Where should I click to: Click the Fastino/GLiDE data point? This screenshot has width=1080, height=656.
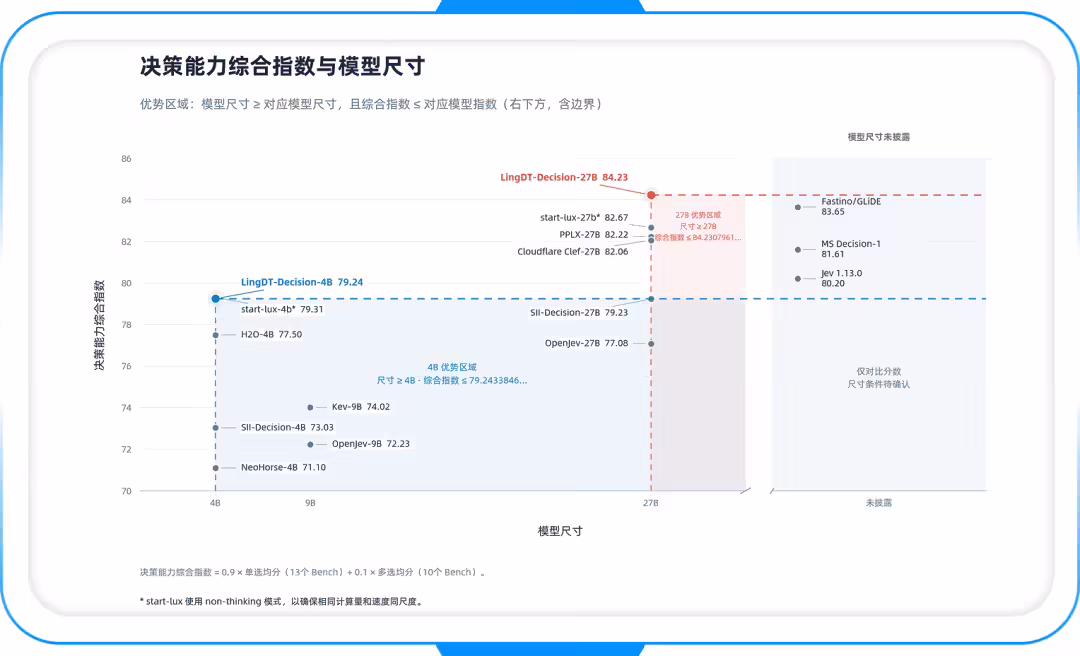[x=798, y=207]
